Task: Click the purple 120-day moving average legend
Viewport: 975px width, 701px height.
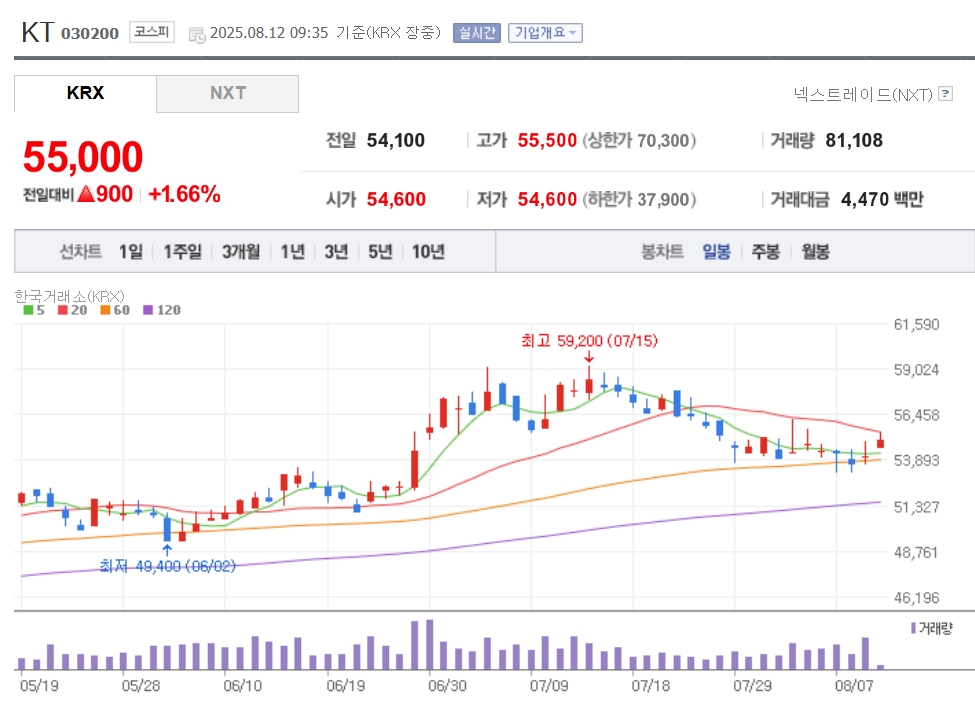Action: click(162, 310)
